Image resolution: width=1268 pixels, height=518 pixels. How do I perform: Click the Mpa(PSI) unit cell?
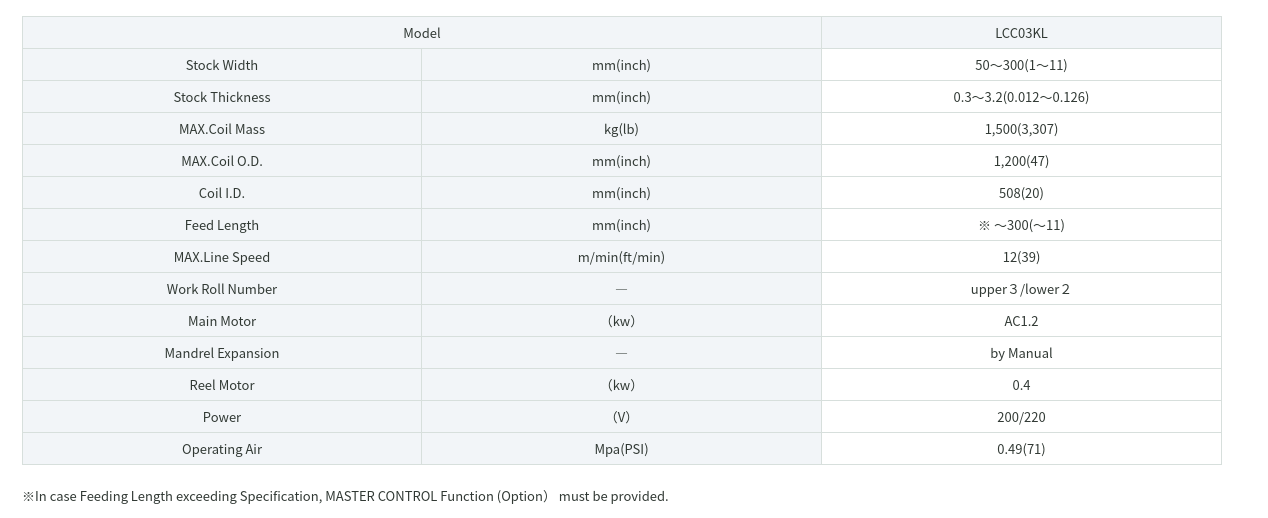point(621,449)
